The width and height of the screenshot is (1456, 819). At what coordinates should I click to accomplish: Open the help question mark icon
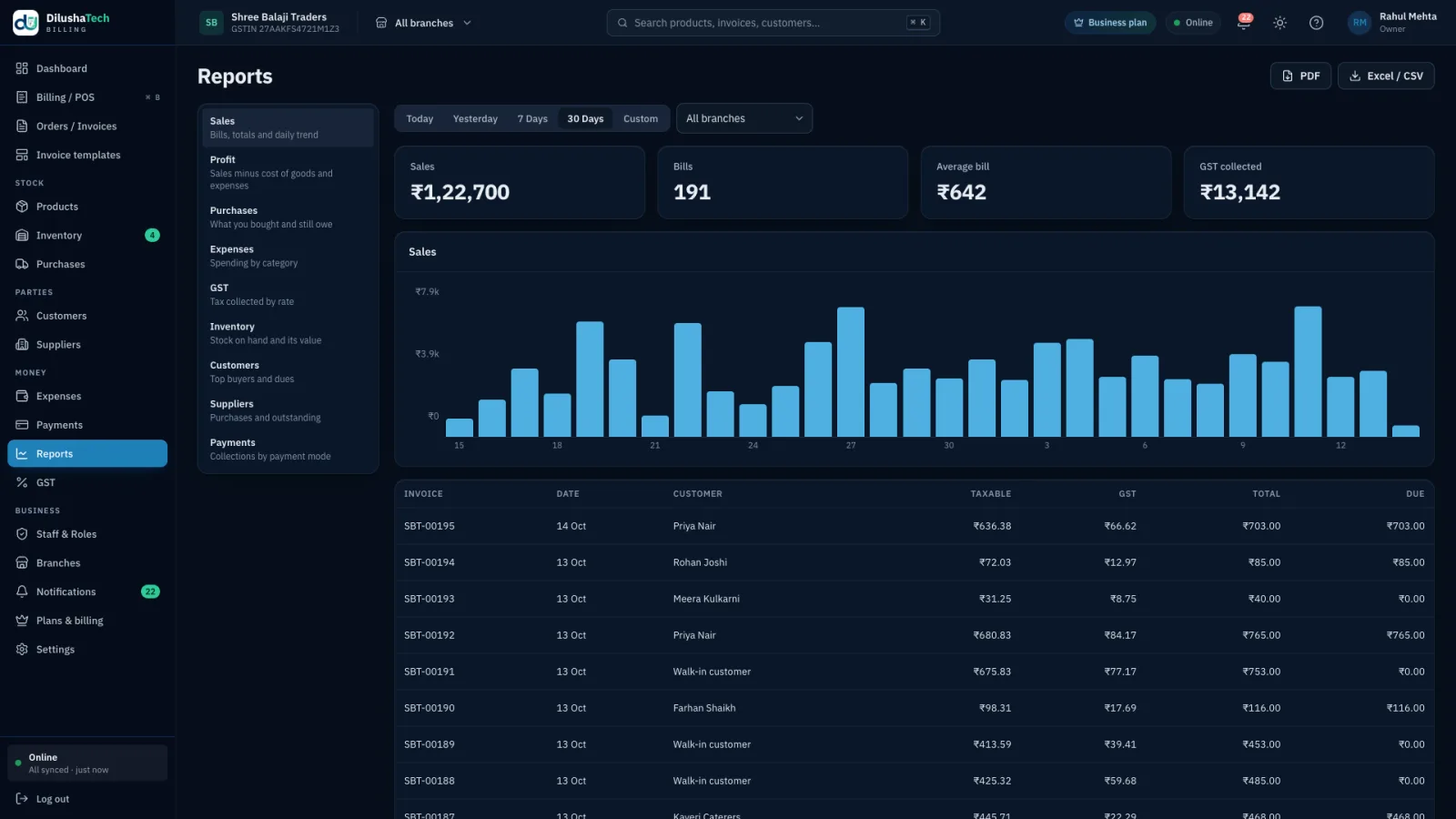pyautogui.click(x=1316, y=23)
